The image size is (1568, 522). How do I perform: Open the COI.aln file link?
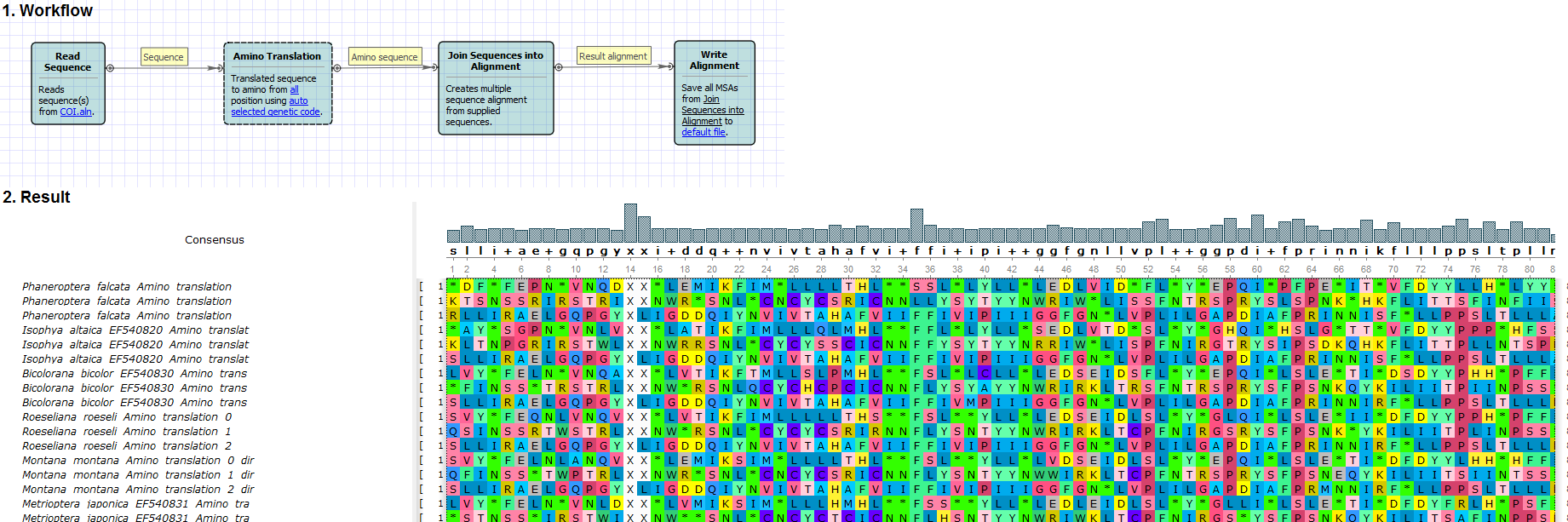tap(76, 112)
